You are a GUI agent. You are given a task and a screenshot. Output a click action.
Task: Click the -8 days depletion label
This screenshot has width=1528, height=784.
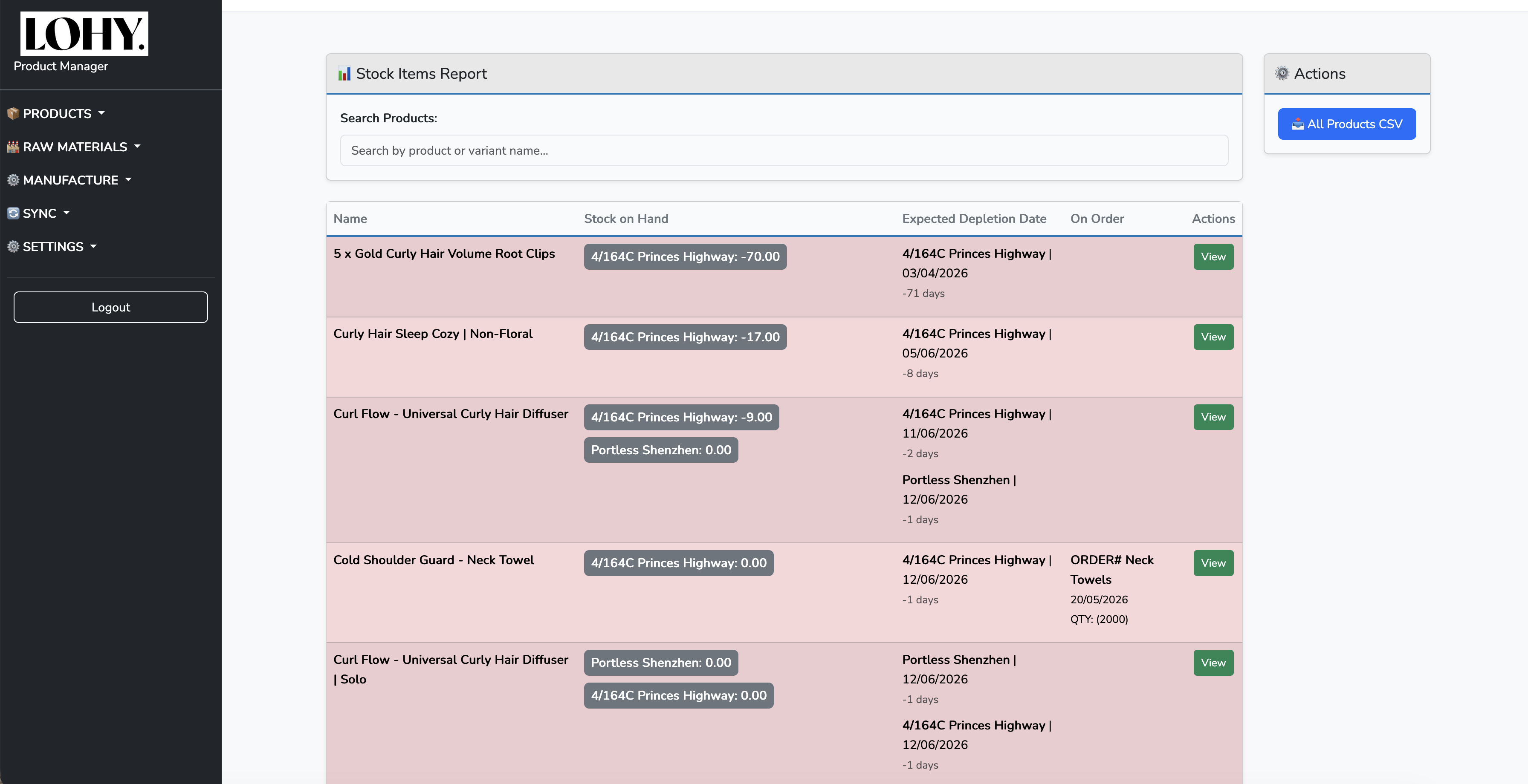920,373
